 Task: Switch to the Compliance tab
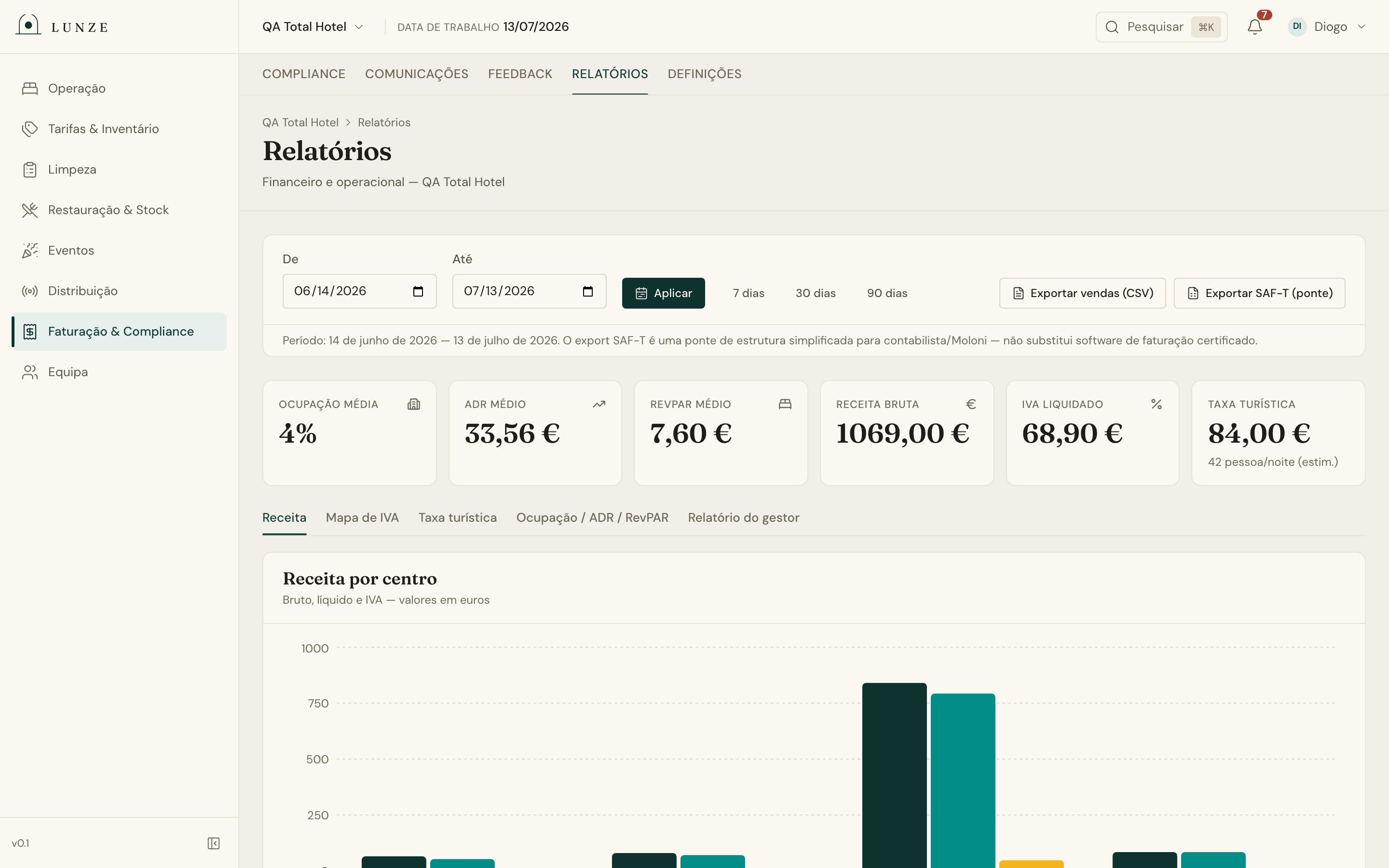tap(304, 74)
